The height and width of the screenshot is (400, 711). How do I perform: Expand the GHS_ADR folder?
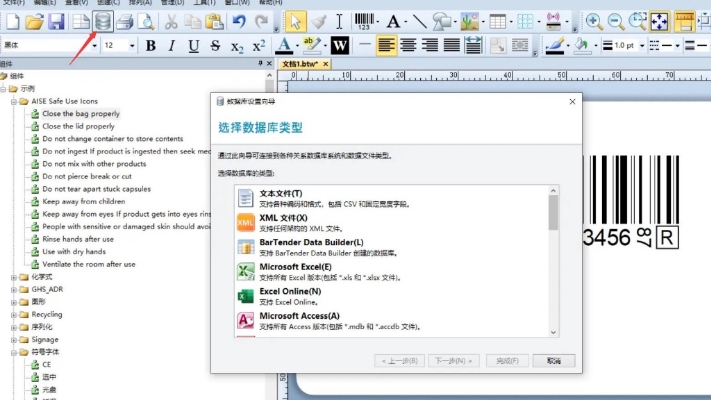coord(14,290)
